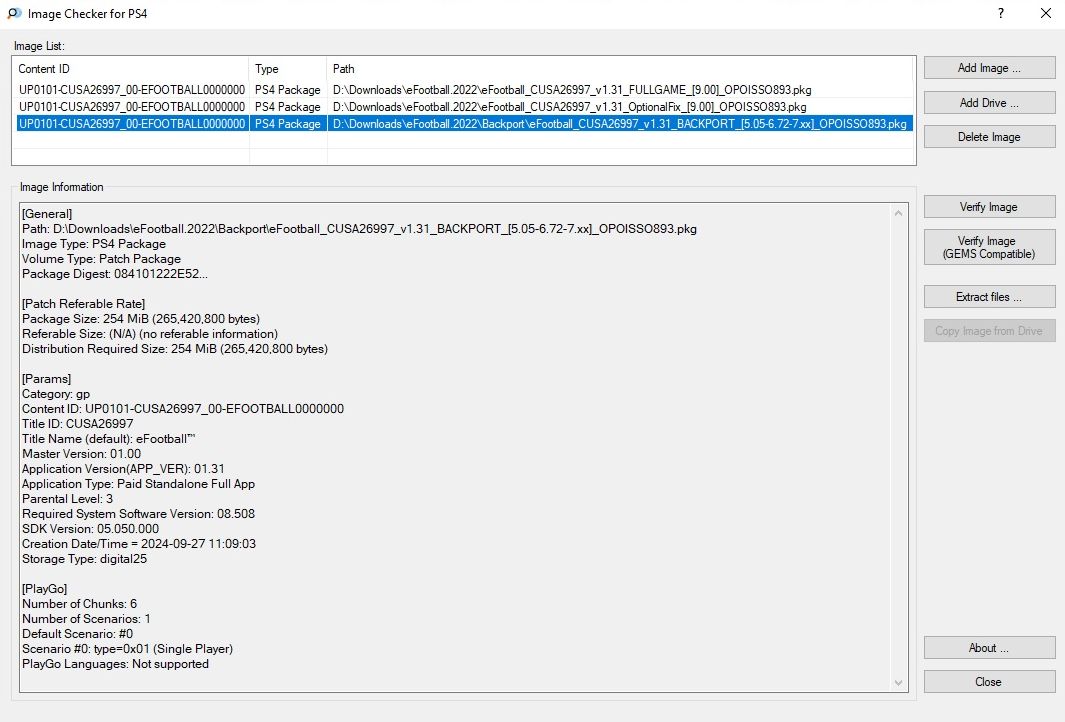Open the About dialog

pos(989,648)
